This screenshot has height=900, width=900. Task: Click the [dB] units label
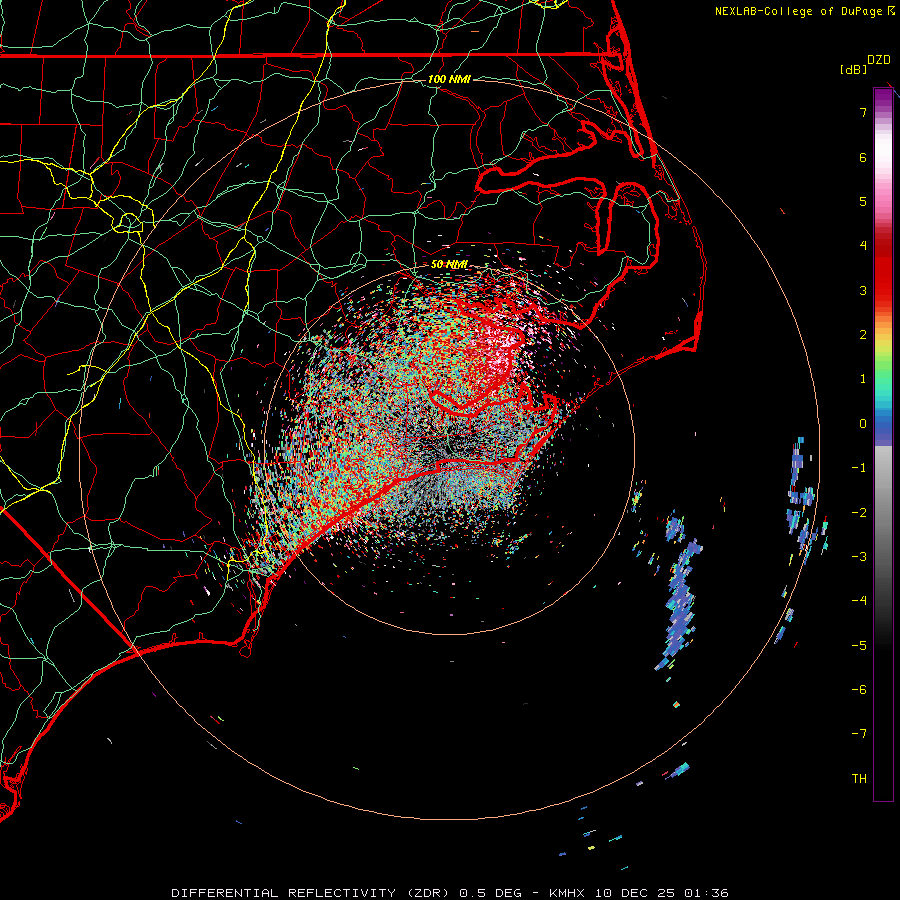tap(854, 69)
